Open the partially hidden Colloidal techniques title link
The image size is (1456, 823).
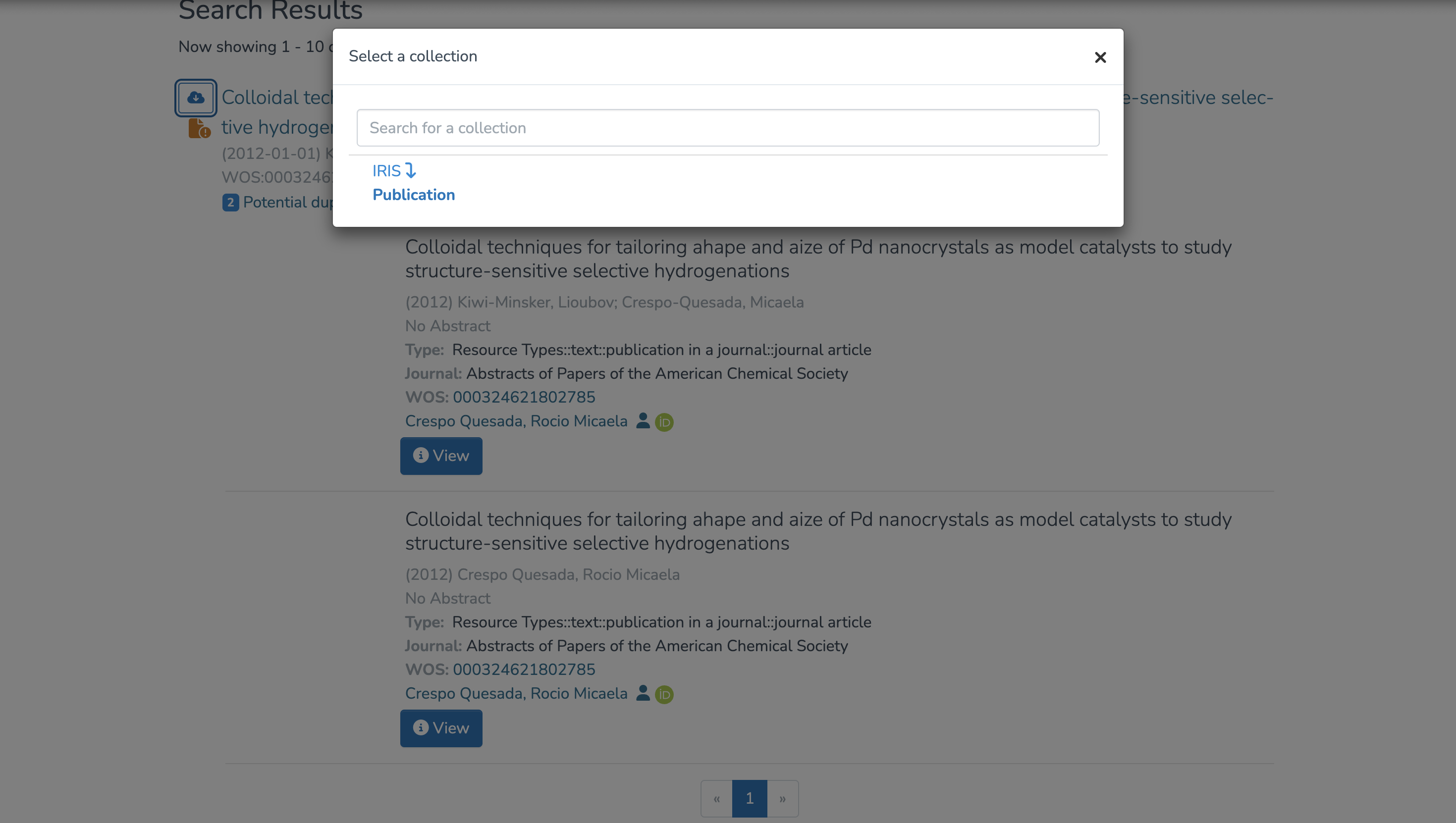pos(276,98)
